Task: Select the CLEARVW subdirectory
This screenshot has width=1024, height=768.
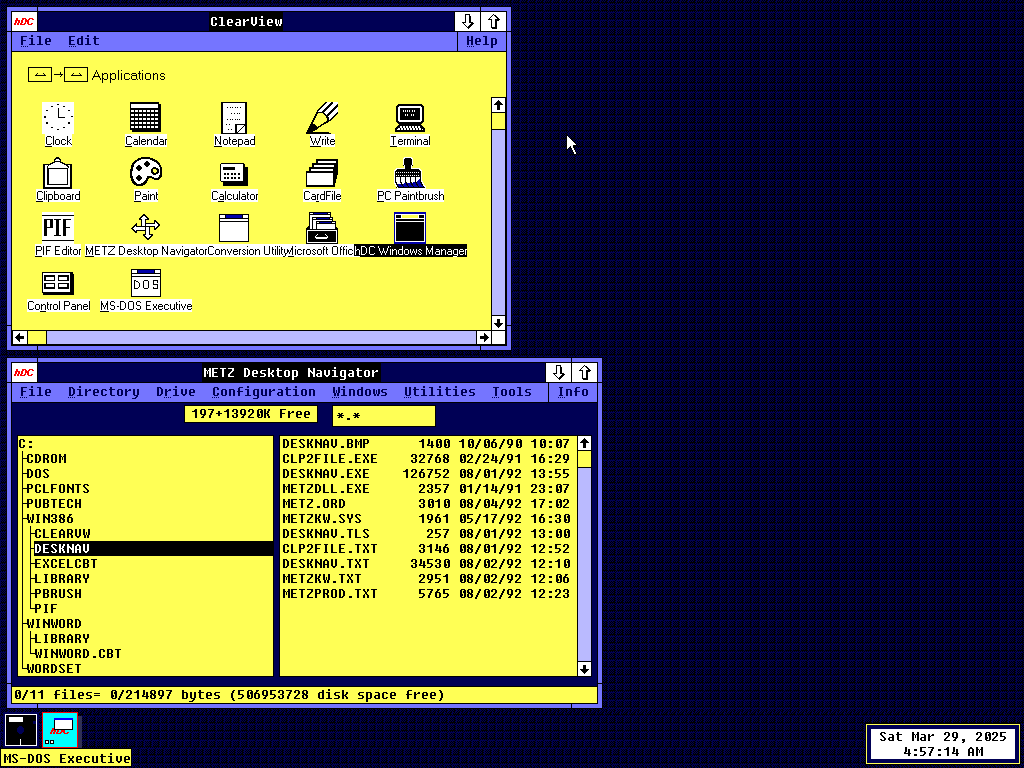Action: [x=63, y=534]
